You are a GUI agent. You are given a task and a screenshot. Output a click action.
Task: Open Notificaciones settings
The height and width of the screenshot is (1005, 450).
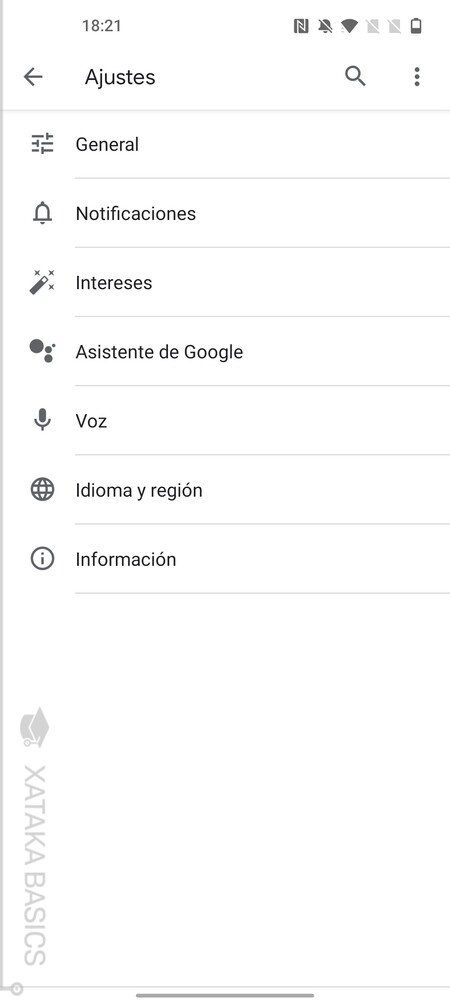coord(225,213)
